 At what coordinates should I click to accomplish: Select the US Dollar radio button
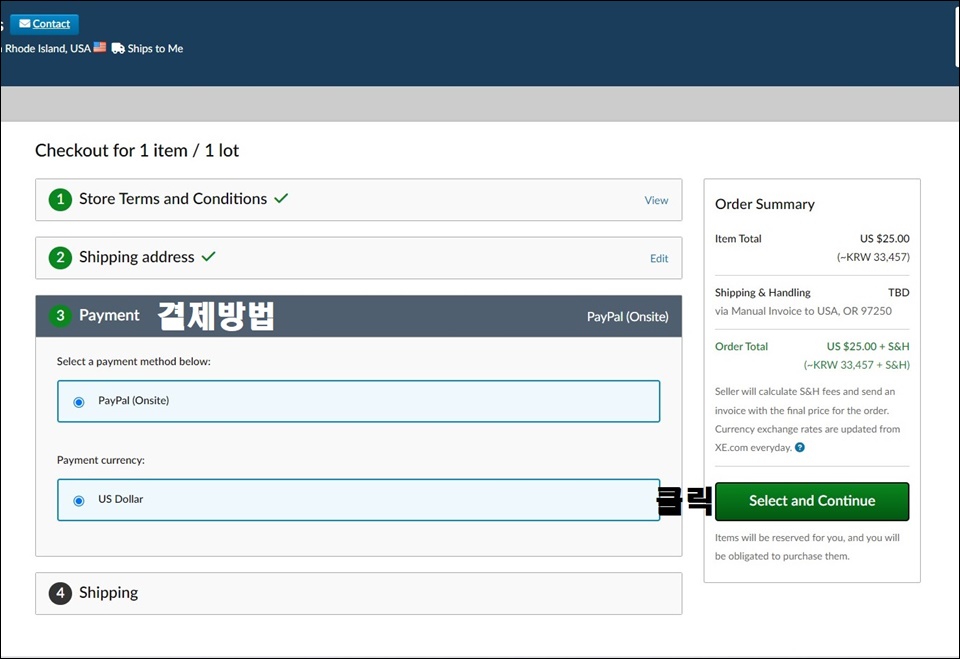click(79, 500)
